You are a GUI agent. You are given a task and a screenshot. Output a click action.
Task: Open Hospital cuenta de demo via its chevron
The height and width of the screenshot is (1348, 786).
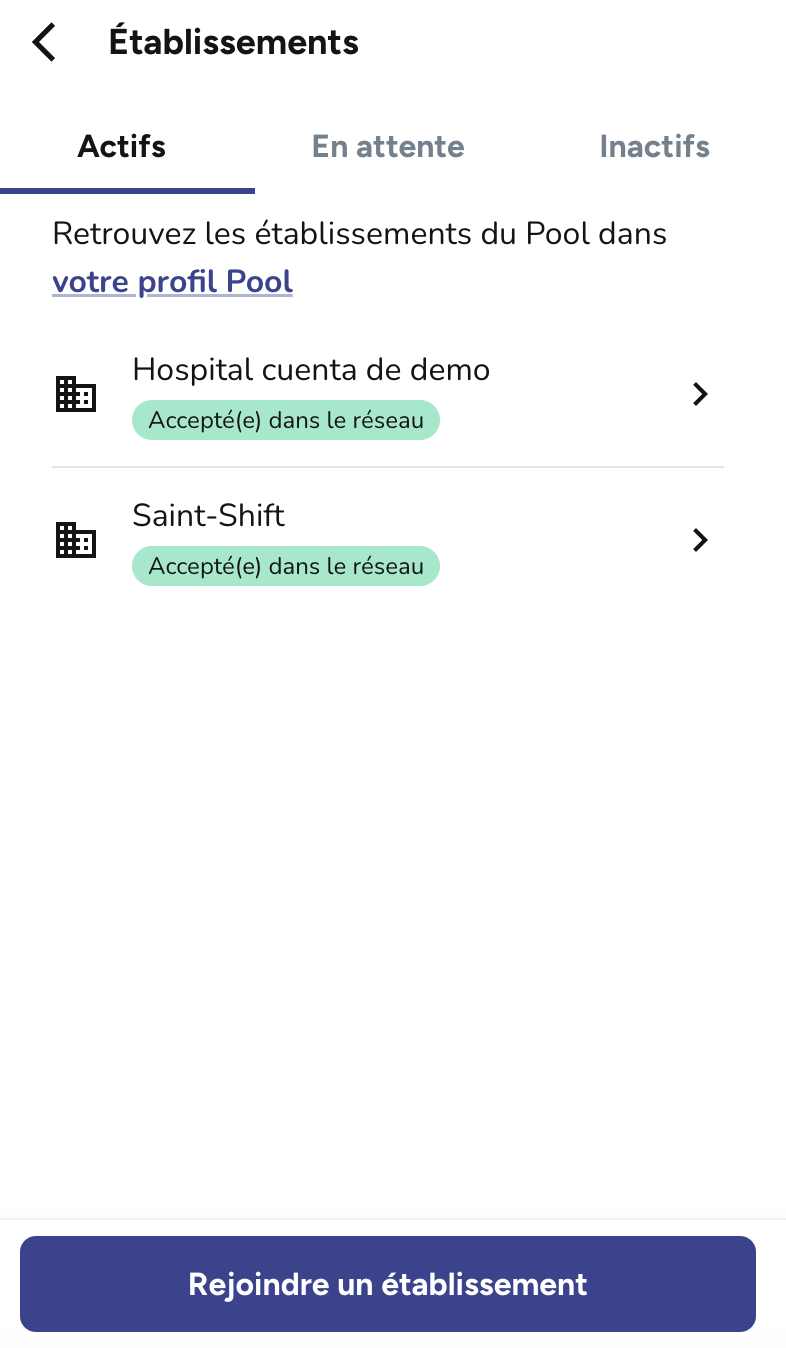click(700, 394)
